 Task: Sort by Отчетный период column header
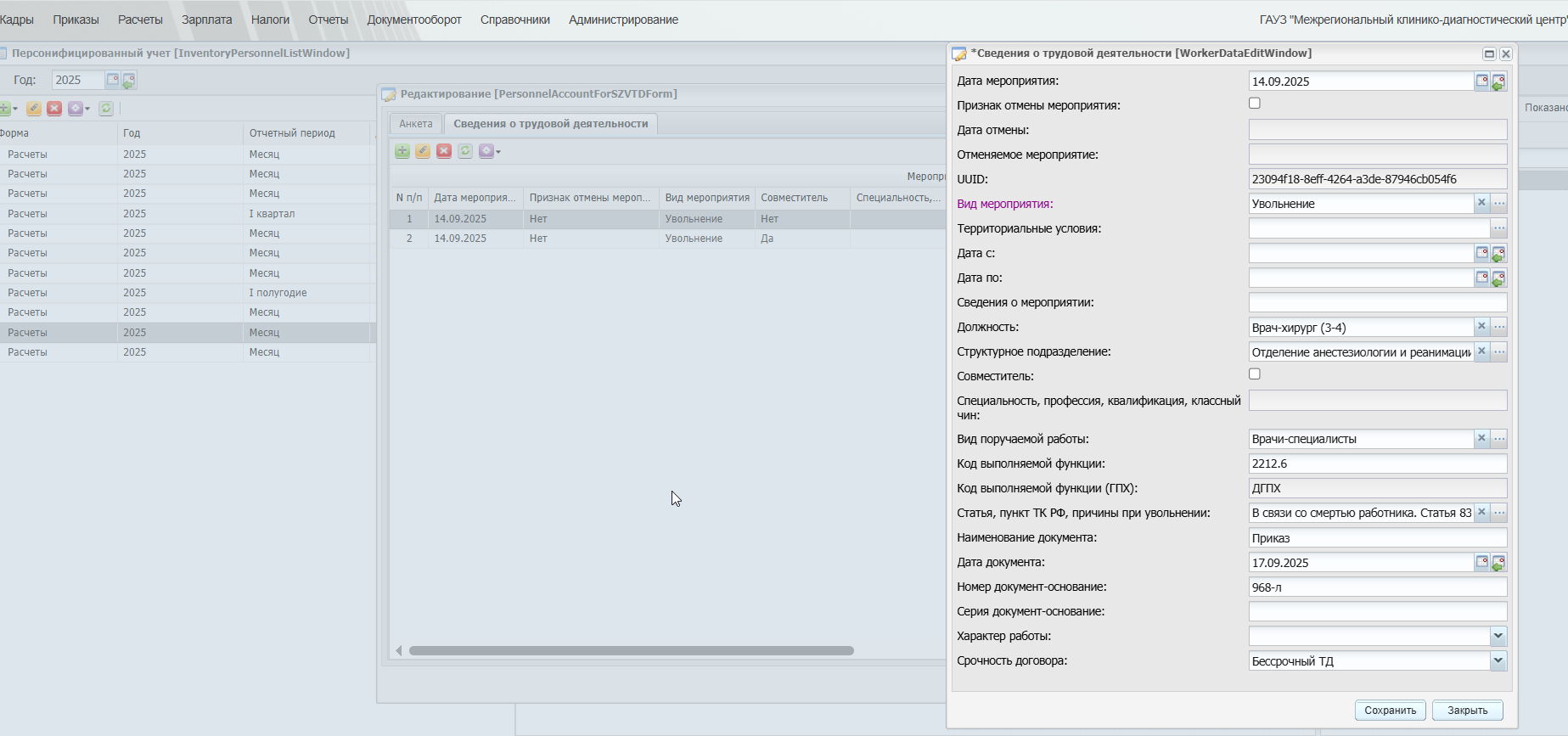click(306, 133)
